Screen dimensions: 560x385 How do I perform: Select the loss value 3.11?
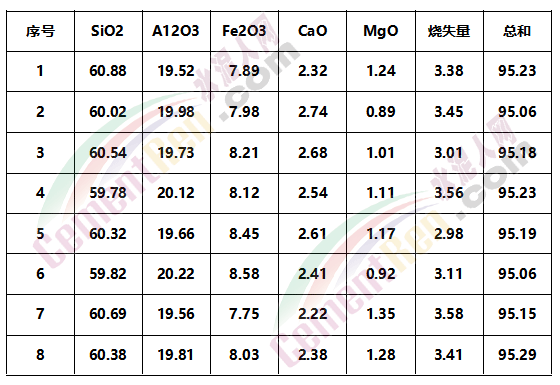click(449, 274)
